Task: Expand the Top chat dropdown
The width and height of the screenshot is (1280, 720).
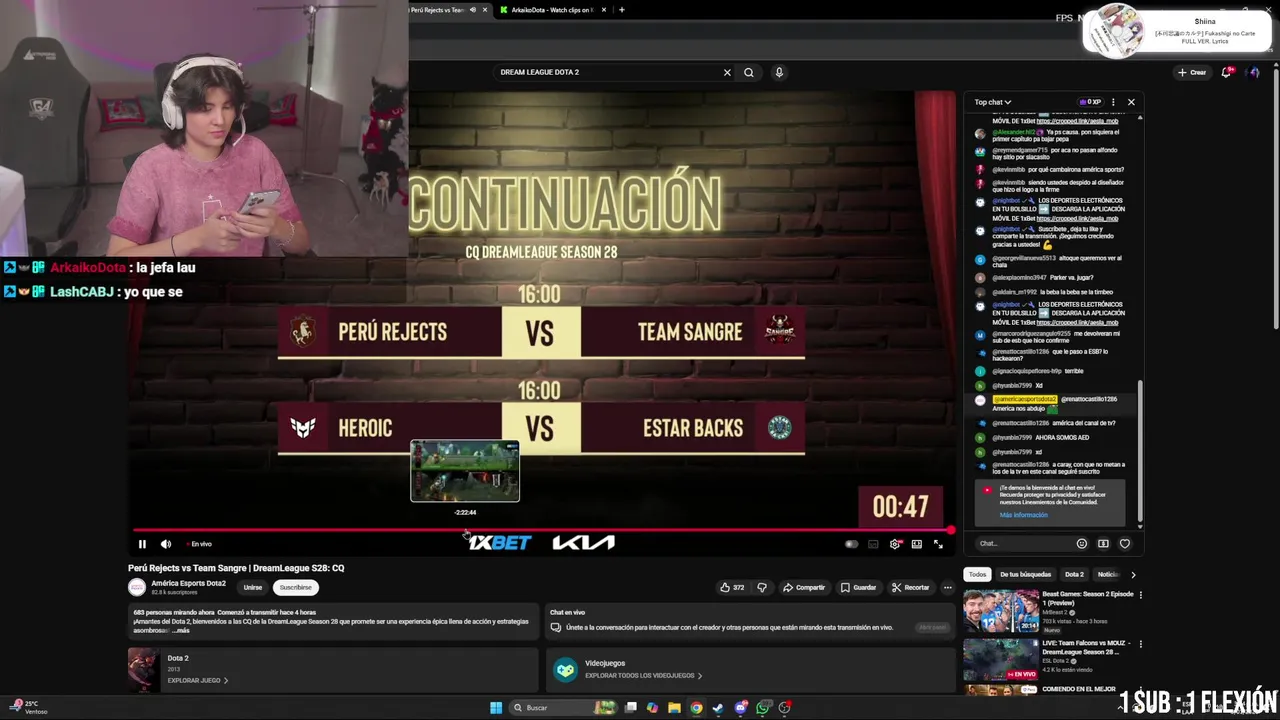Action: coord(993,102)
